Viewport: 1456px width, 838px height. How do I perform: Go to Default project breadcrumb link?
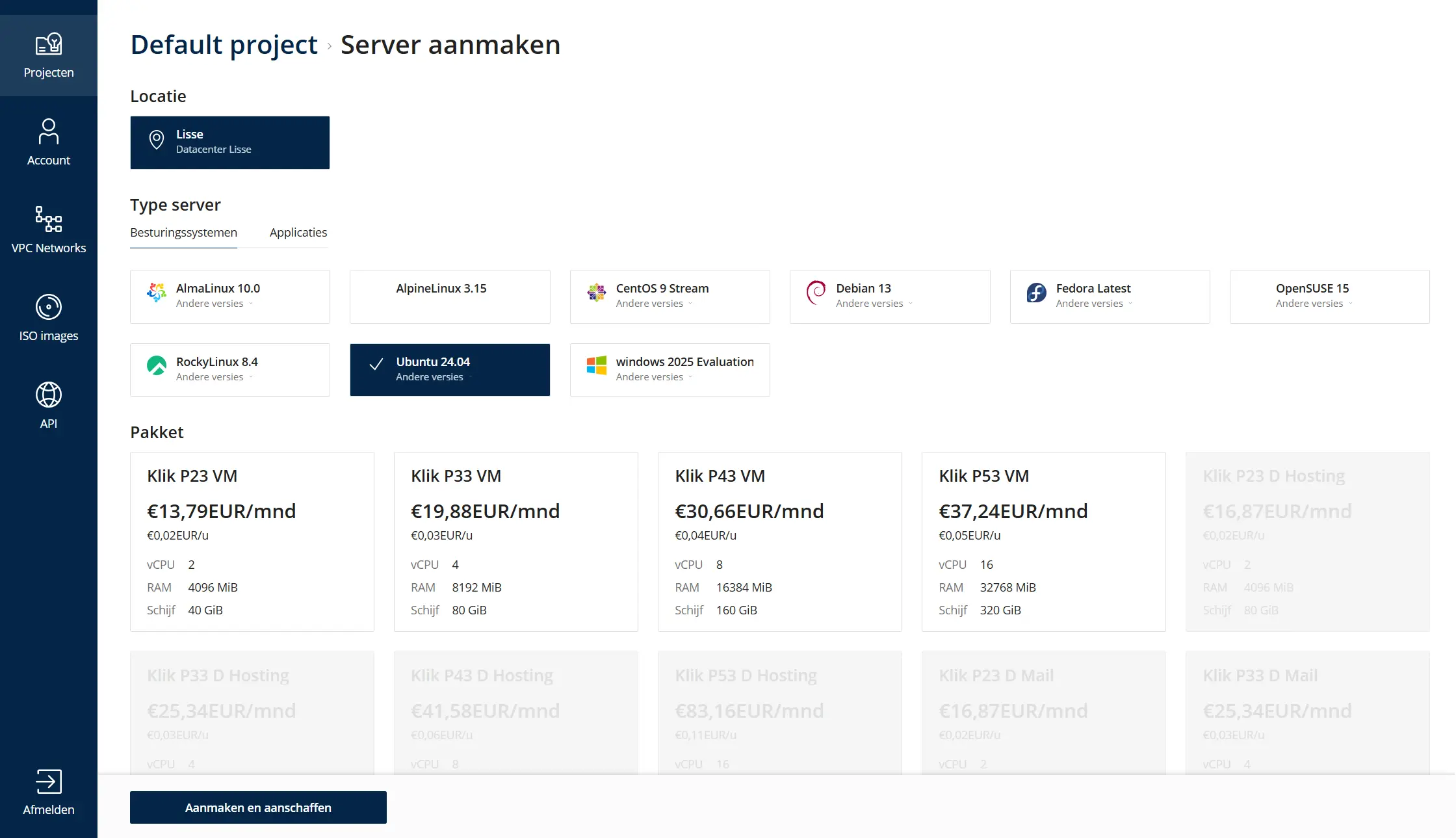pos(224,45)
